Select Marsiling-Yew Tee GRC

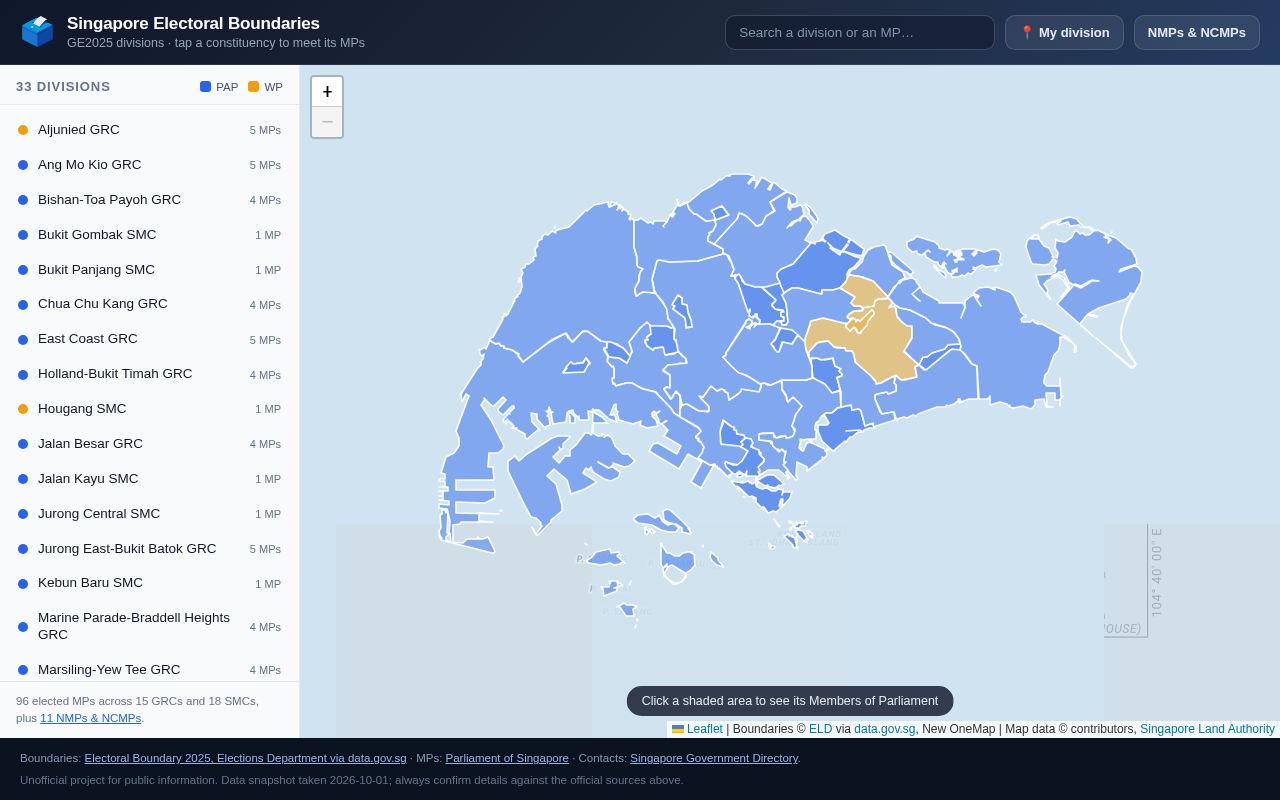[150, 670]
